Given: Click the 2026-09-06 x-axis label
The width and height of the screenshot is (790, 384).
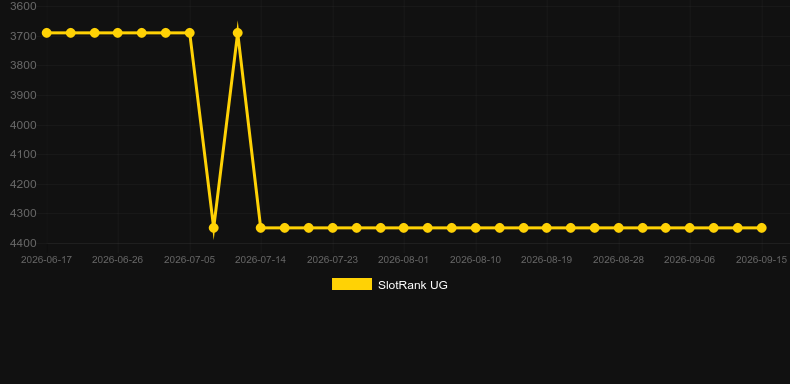Looking at the screenshot, I should (x=690, y=260).
